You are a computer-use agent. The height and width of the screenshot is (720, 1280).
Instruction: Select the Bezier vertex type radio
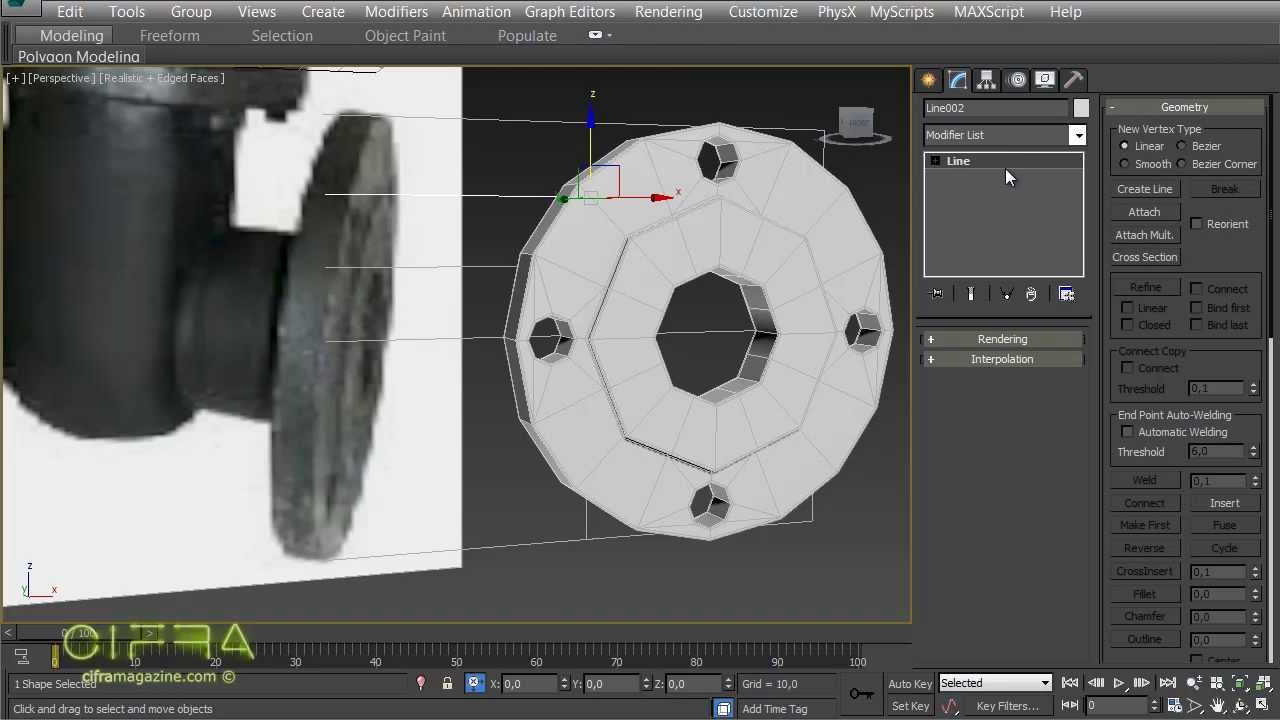click(x=1182, y=146)
